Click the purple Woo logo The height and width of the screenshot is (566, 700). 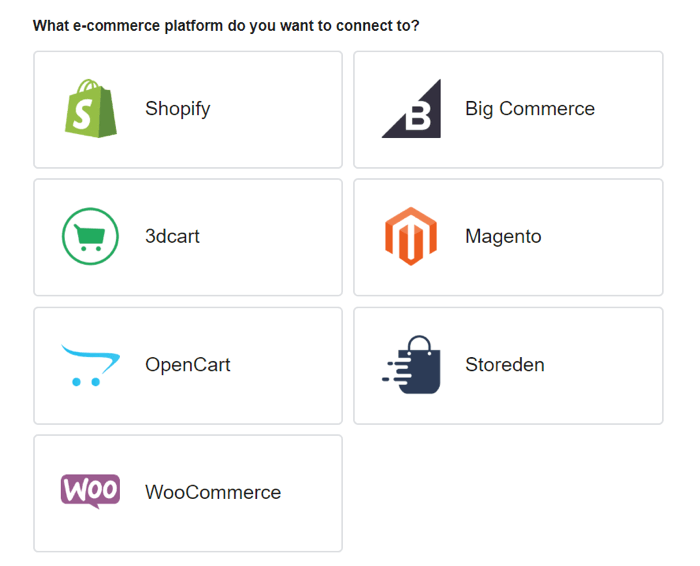(x=90, y=491)
